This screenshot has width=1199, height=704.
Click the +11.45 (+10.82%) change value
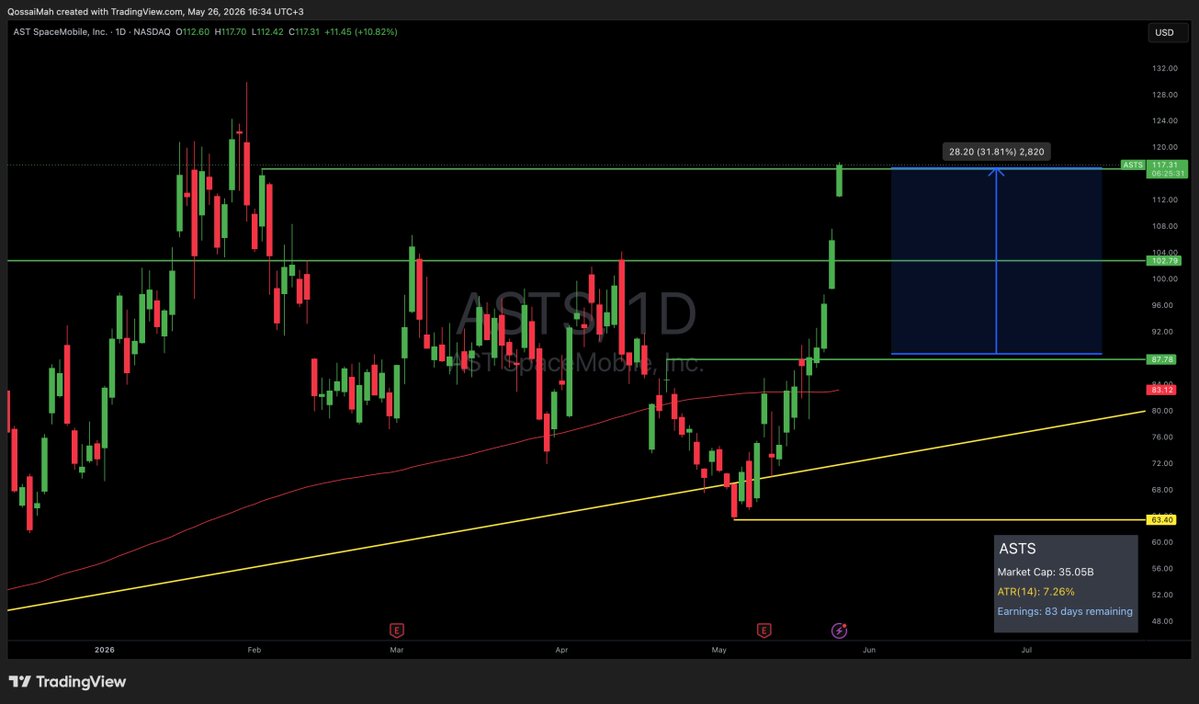coord(360,32)
